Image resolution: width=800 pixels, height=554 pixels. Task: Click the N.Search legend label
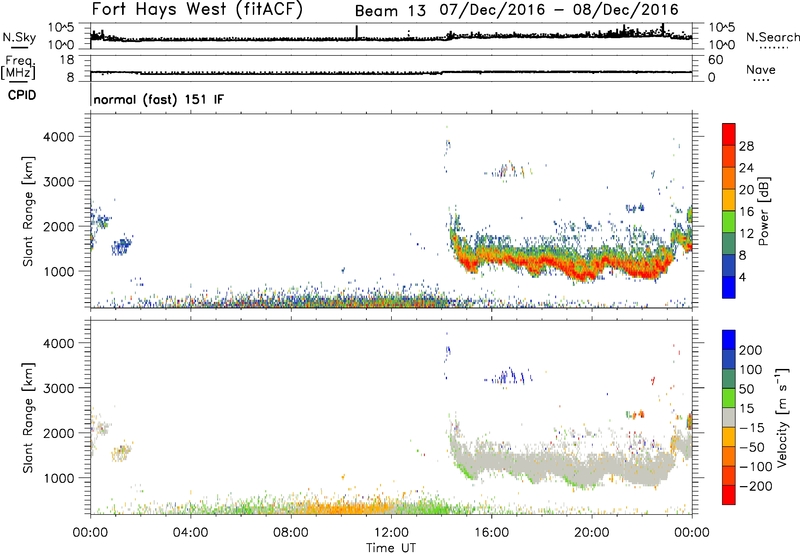pos(772,37)
